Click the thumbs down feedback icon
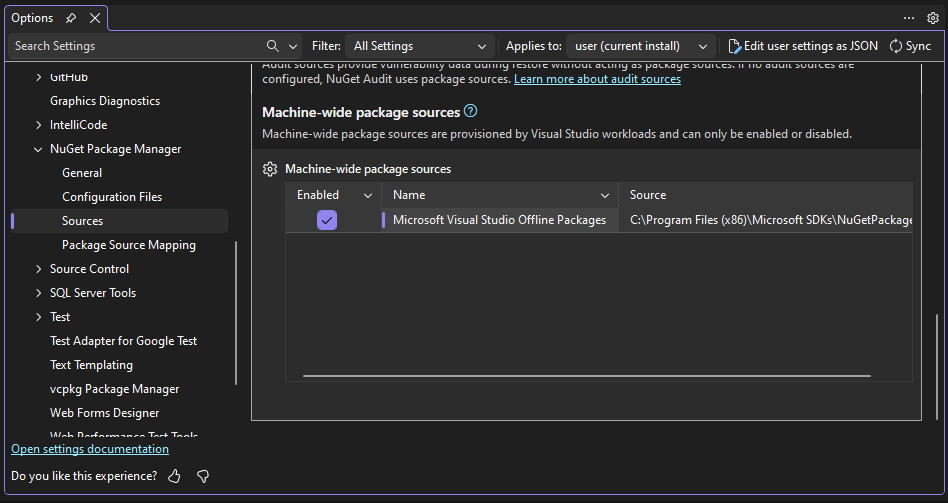The image size is (948, 503). click(203, 476)
